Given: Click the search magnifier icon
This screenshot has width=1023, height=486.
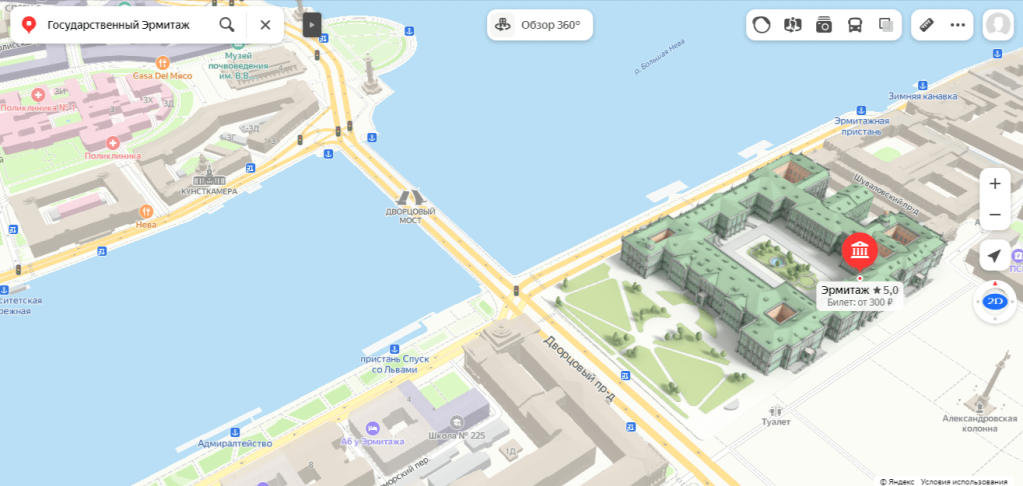Looking at the screenshot, I should (226, 25).
